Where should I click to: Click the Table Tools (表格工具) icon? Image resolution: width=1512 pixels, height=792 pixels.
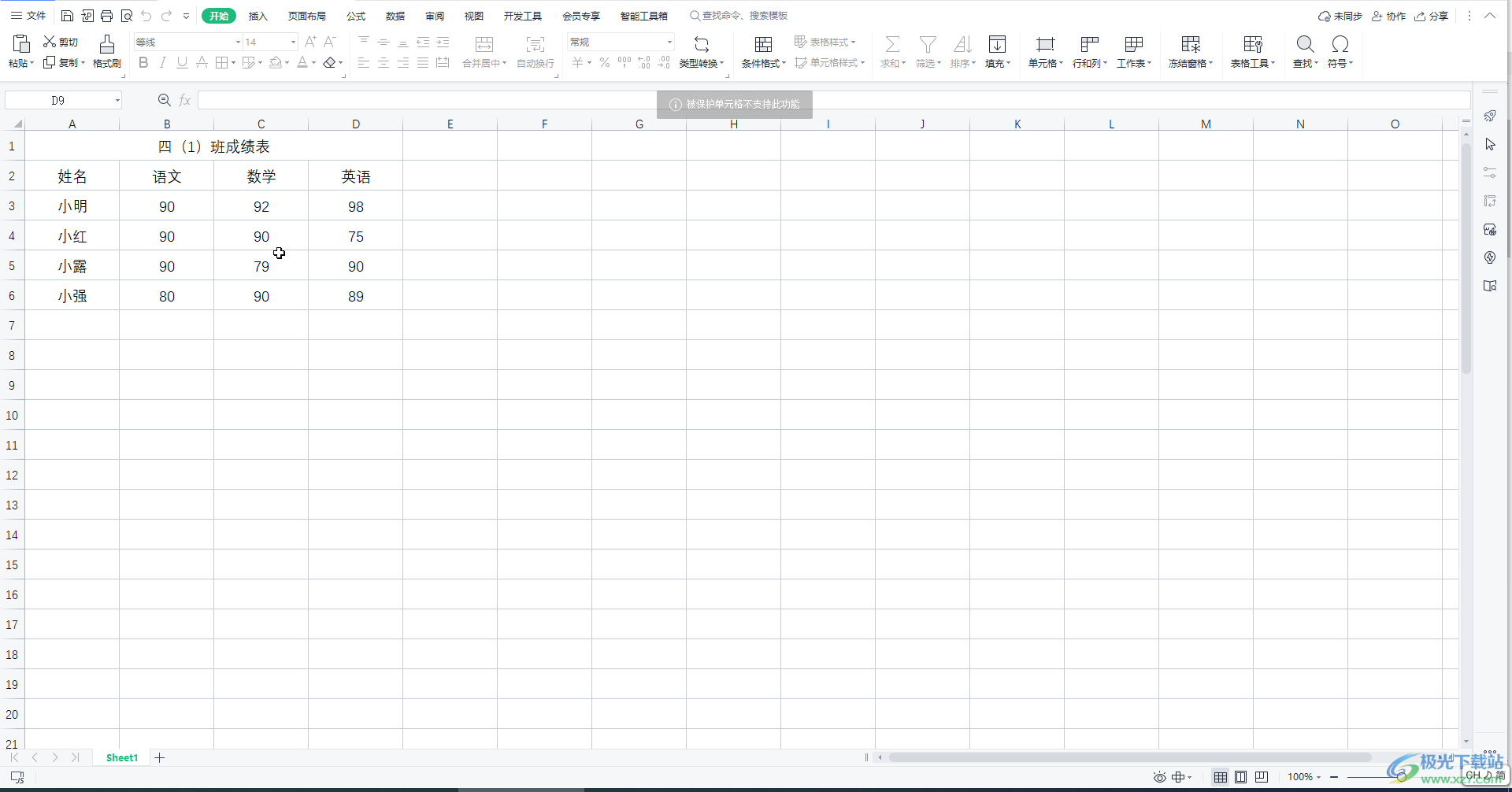pyautogui.click(x=1253, y=44)
